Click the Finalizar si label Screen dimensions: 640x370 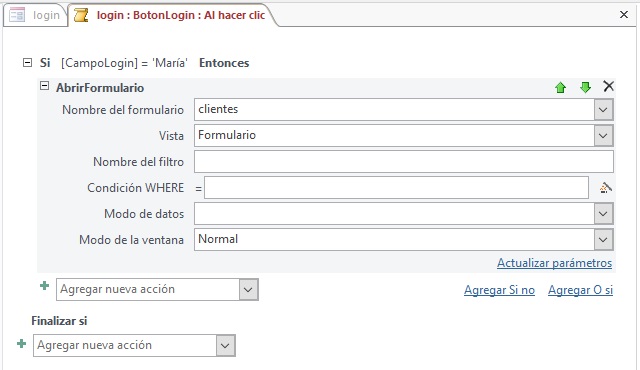coord(59,321)
